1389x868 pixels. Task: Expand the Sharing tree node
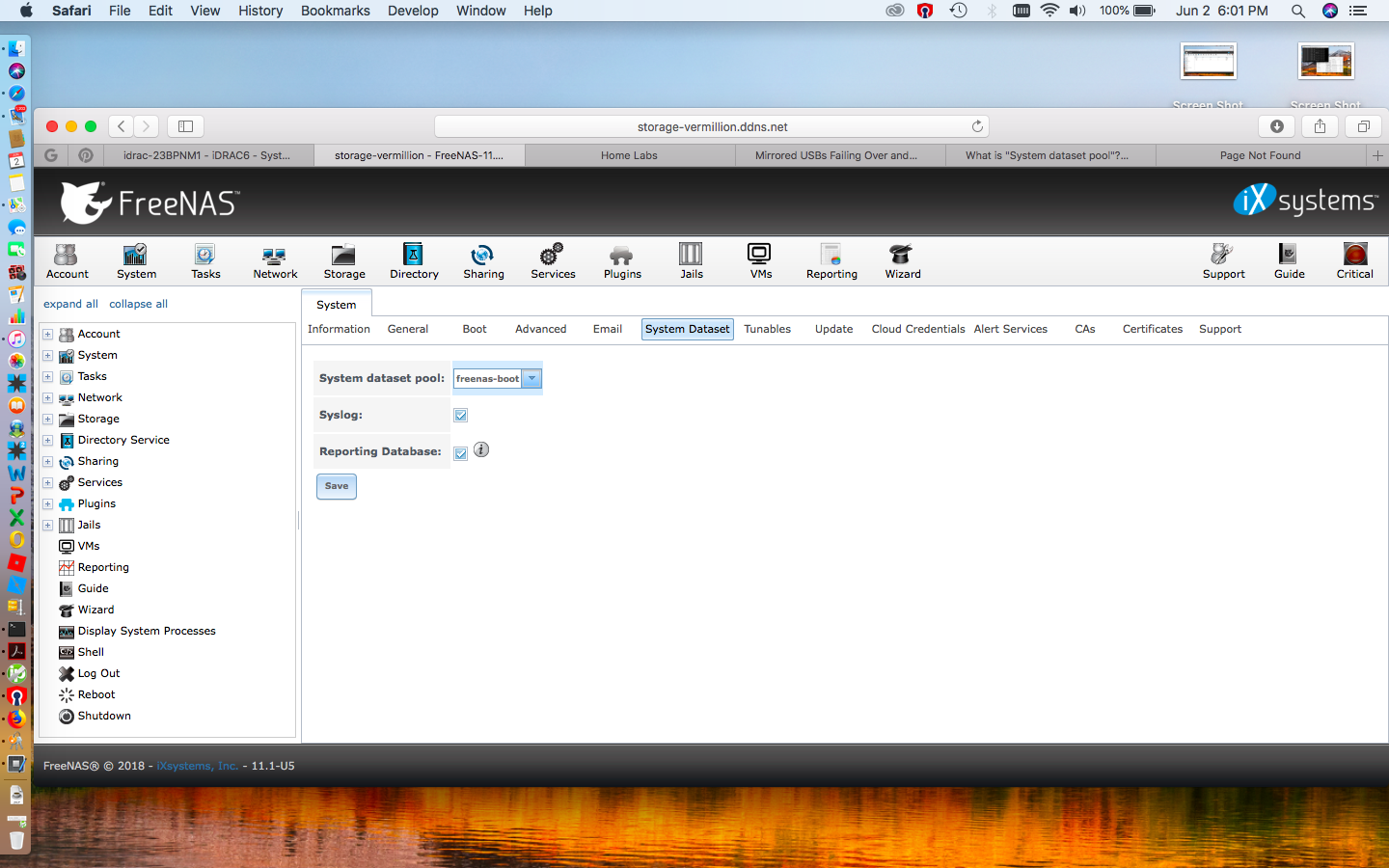[x=47, y=461]
